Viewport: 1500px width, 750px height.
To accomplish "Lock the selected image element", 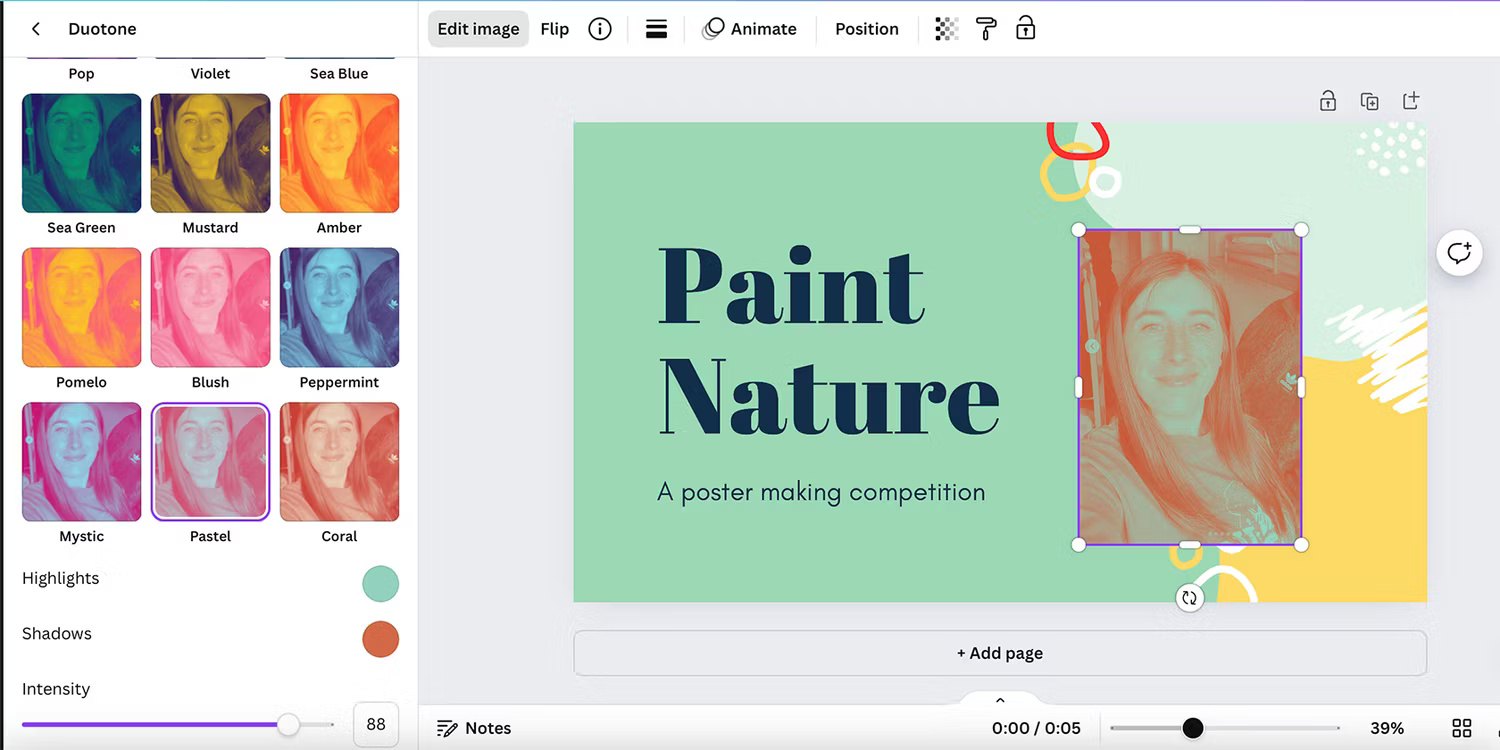I will (1026, 29).
